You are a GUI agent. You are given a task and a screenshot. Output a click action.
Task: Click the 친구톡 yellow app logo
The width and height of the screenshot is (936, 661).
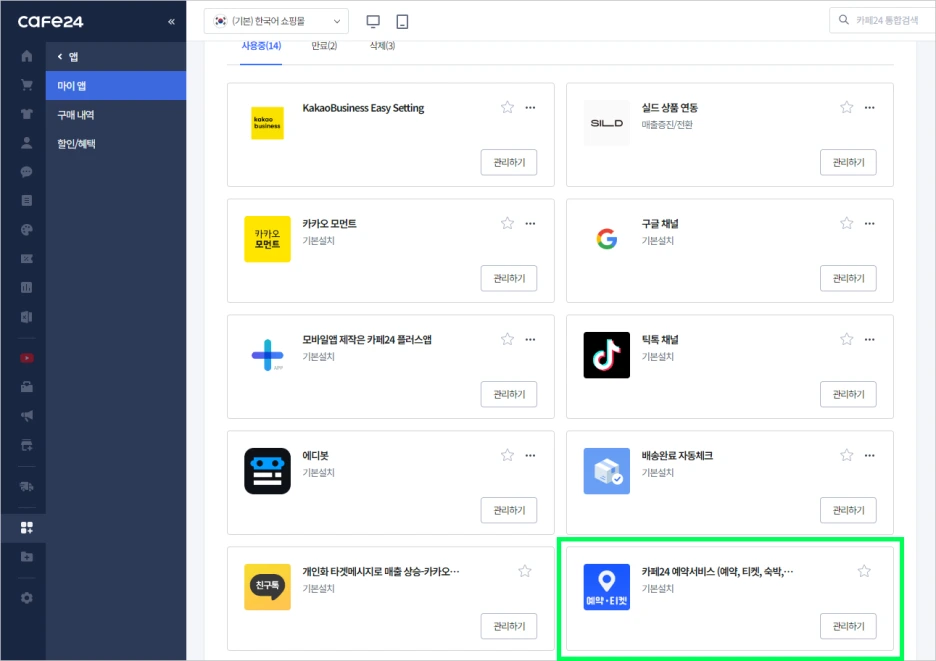(x=267, y=587)
